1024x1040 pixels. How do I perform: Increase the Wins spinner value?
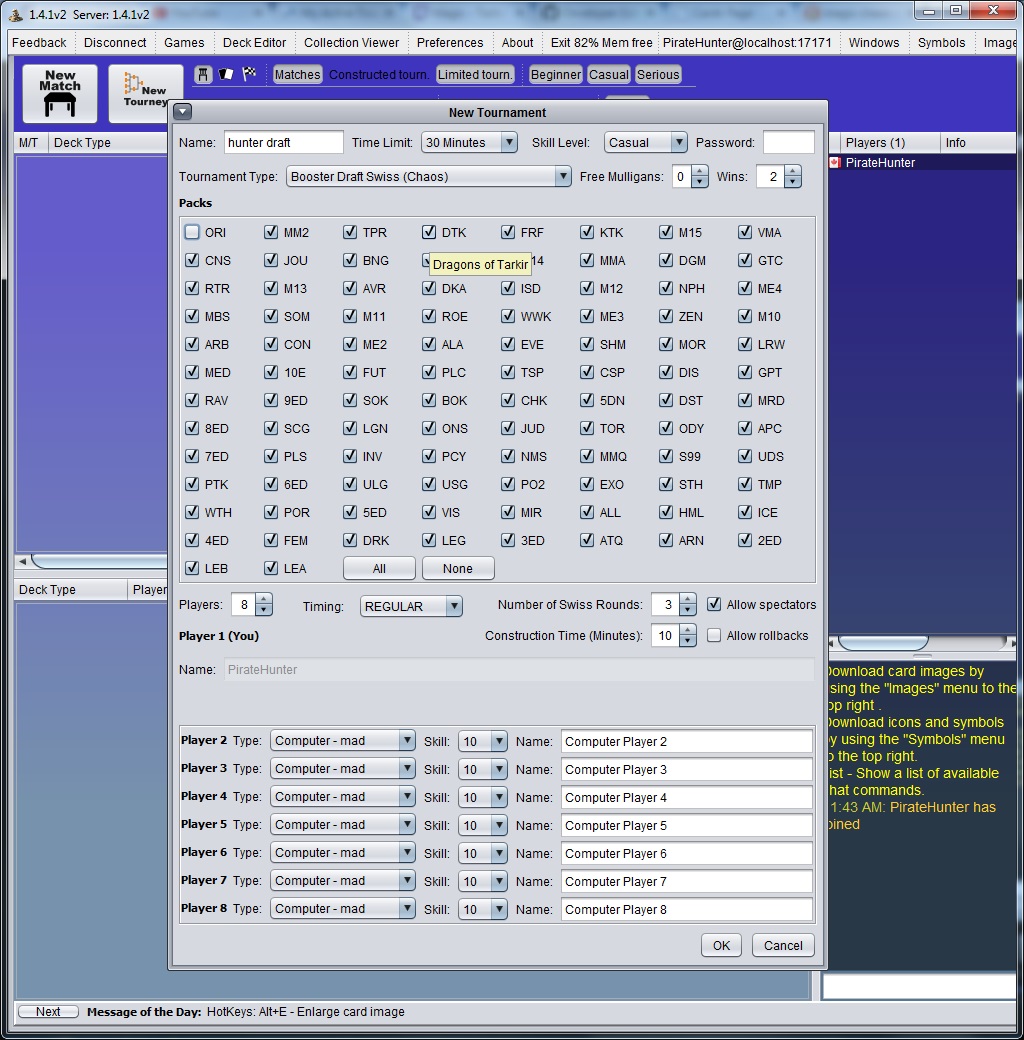click(x=793, y=171)
